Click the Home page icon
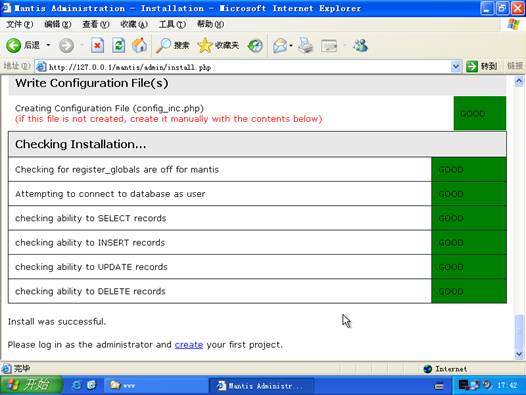The width and height of the screenshot is (526, 395). tap(140, 46)
